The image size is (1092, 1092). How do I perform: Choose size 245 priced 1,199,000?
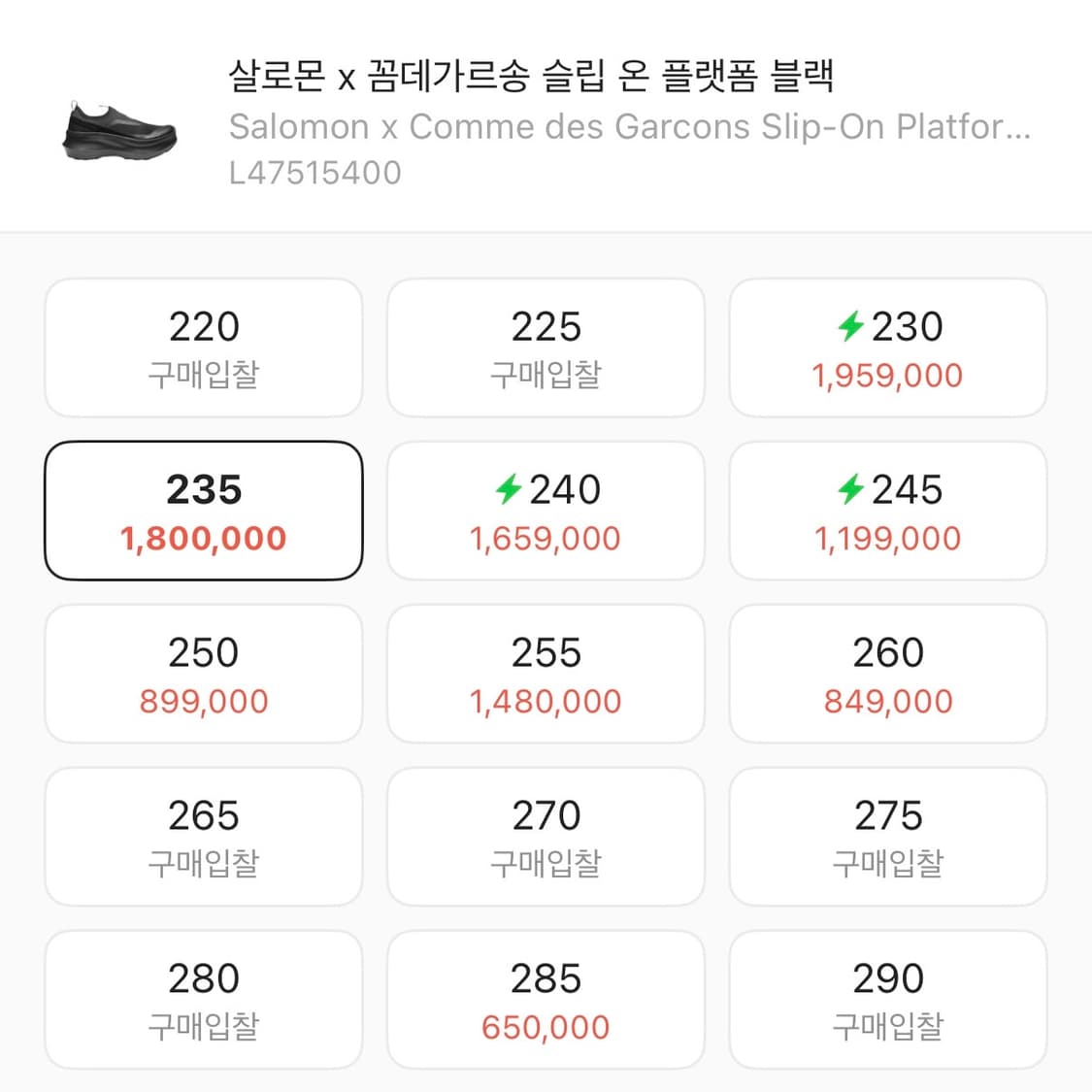point(888,510)
